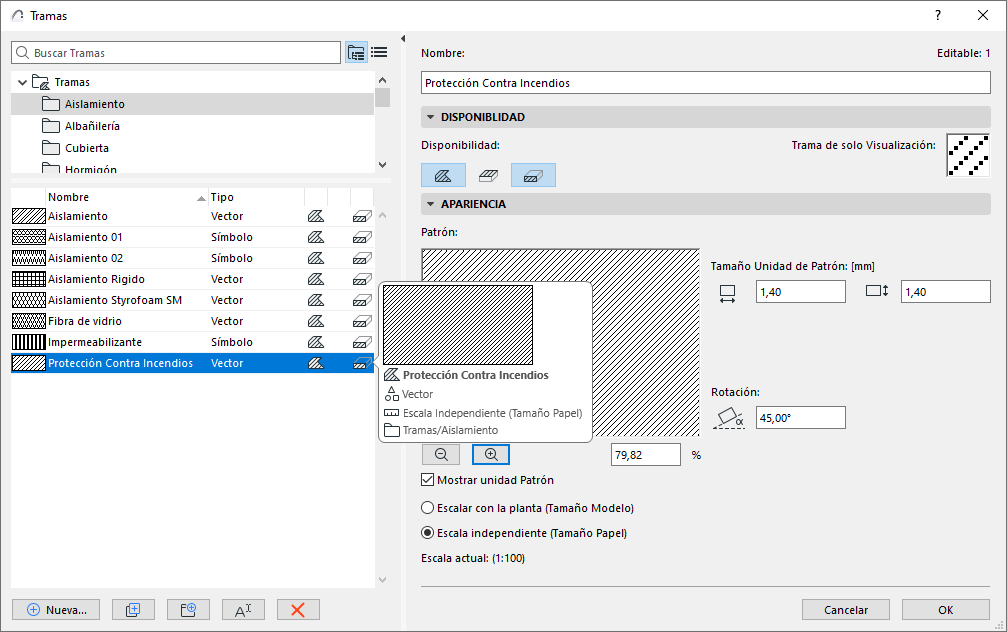Zoom in the pattern preview
This screenshot has width=1007, height=632.
tap(491, 454)
